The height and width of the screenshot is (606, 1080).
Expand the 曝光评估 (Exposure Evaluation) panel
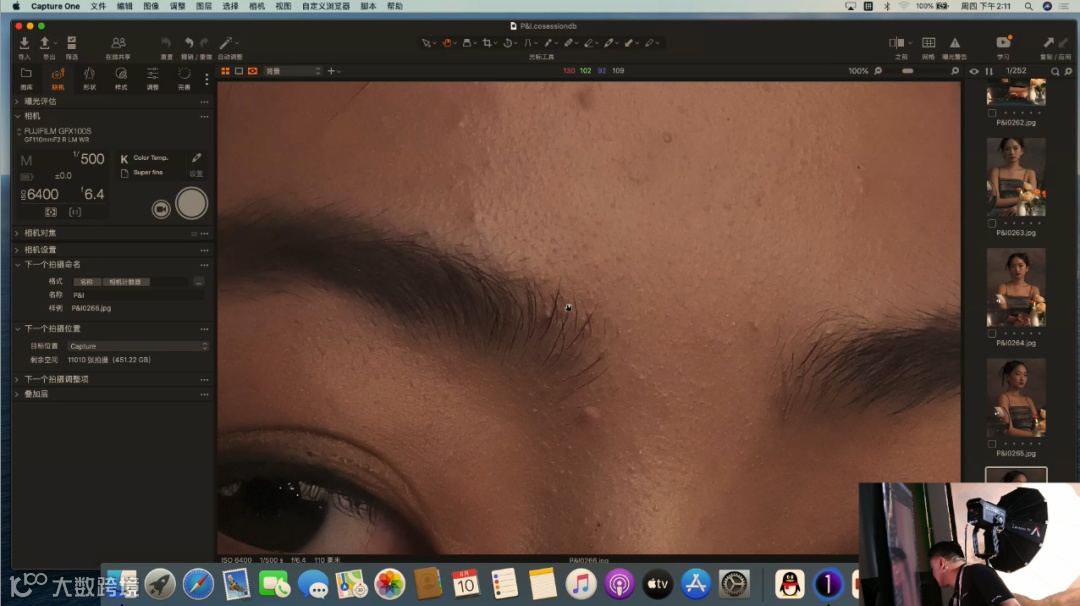[x=17, y=101]
